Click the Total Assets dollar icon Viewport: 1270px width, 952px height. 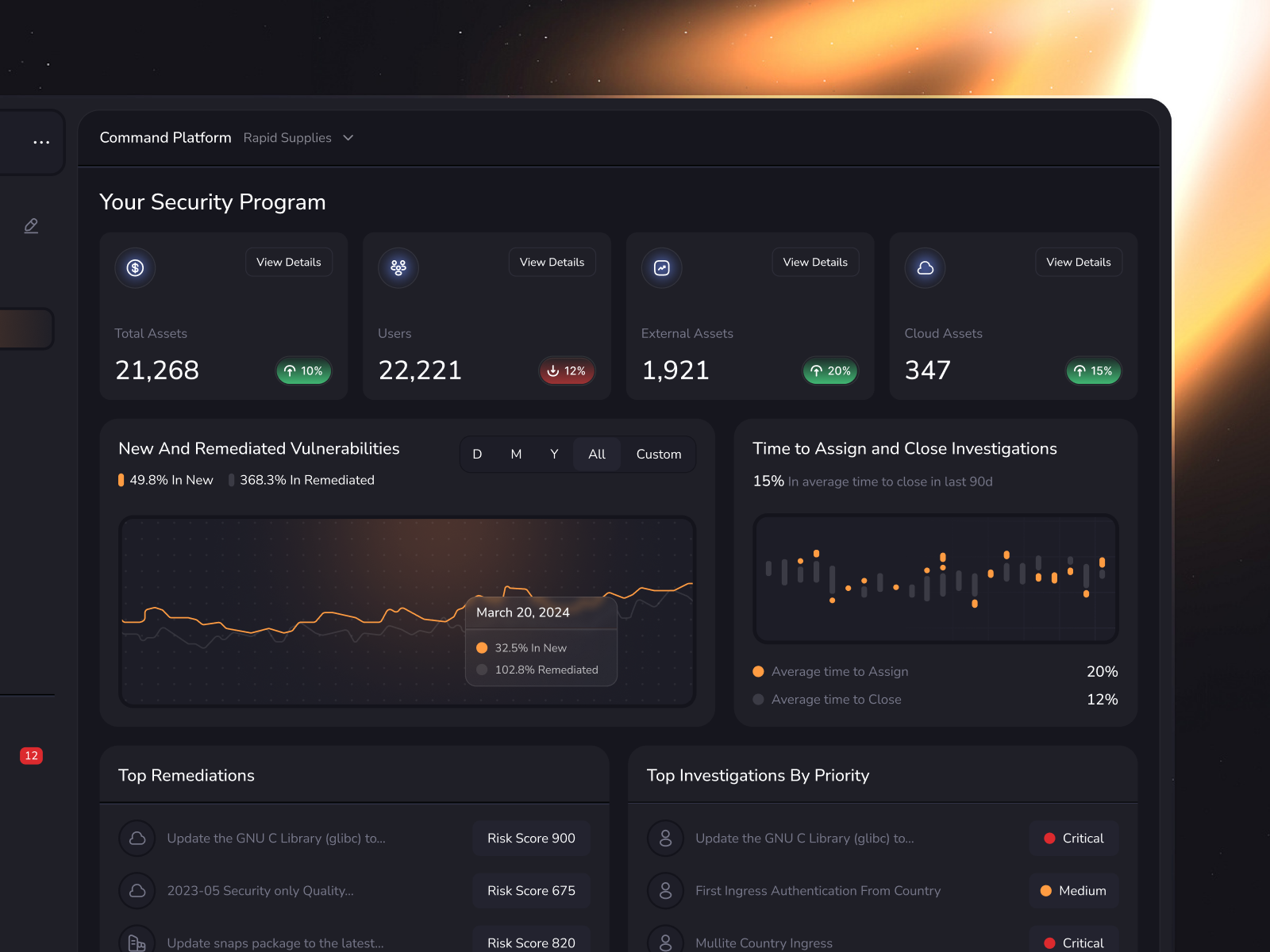[135, 268]
